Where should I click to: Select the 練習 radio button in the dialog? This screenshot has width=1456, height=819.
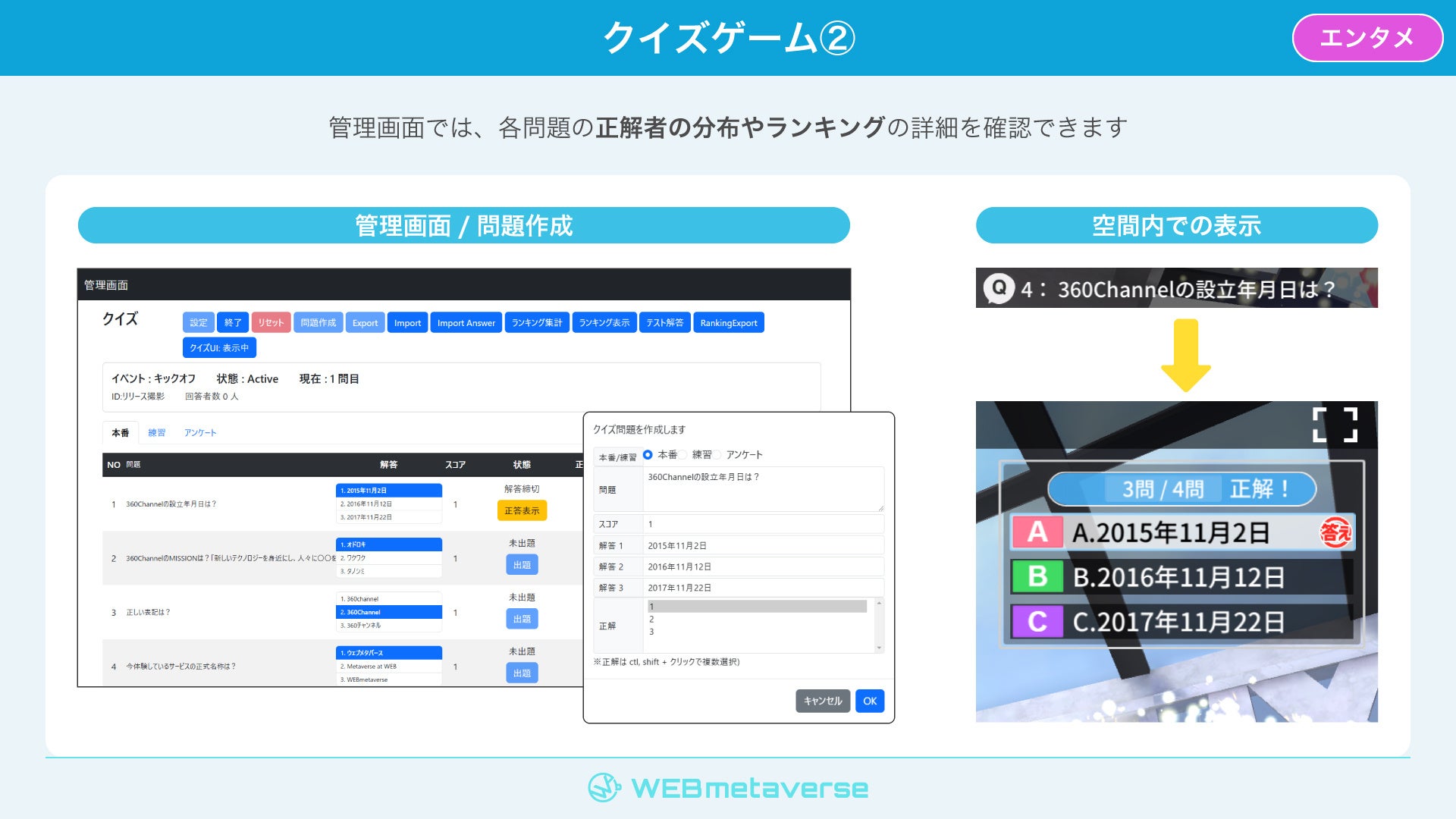pos(682,455)
